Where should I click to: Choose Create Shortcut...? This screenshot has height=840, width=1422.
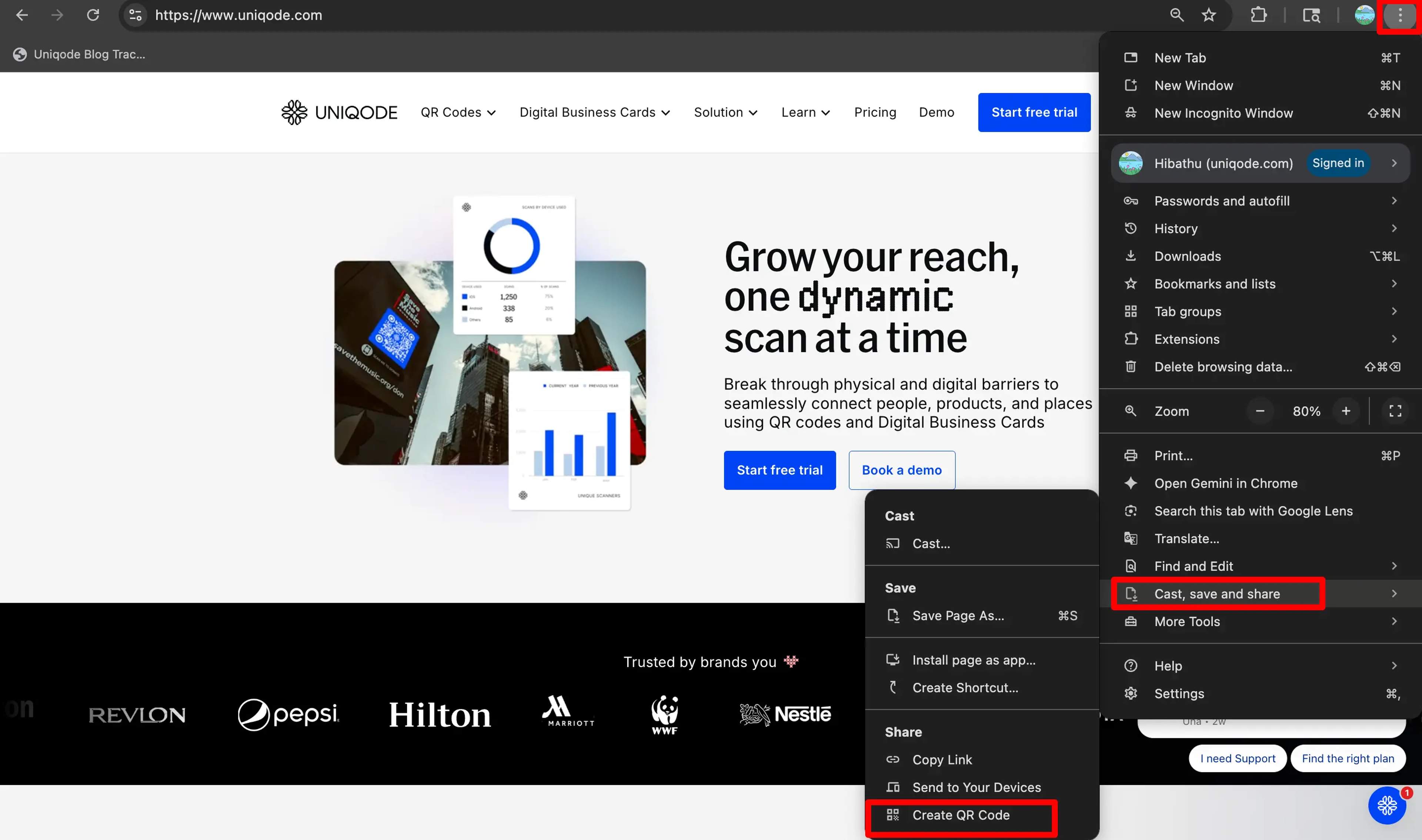pos(982,688)
